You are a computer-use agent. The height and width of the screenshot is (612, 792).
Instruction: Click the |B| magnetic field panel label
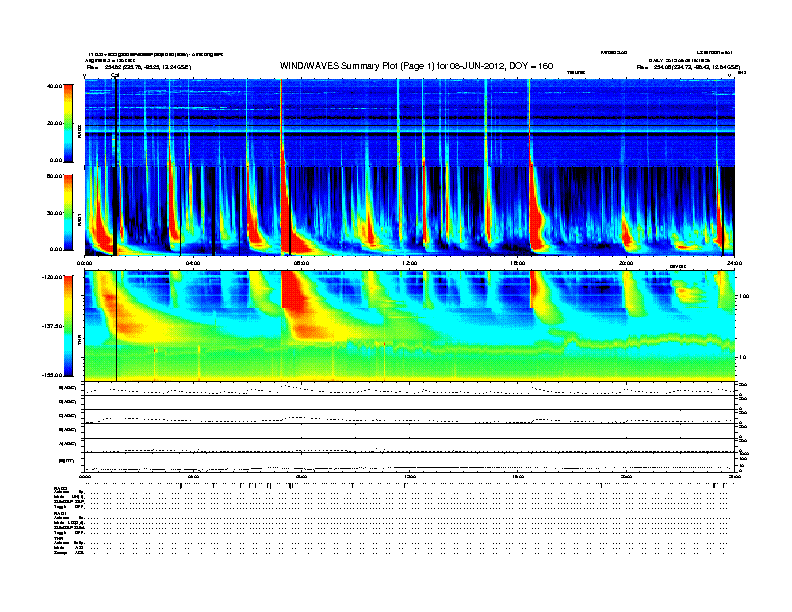pyautogui.click(x=66, y=461)
